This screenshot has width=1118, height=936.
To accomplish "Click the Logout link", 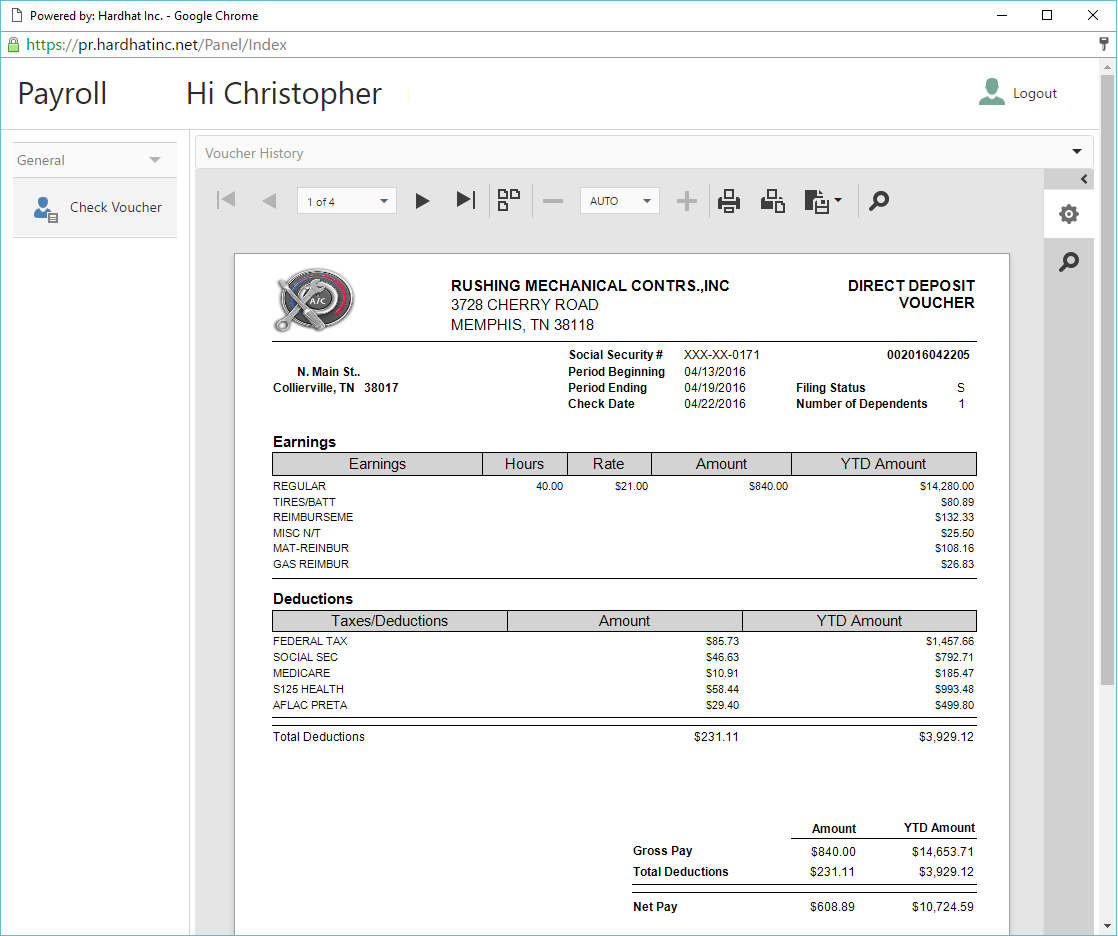I will (x=1034, y=93).
